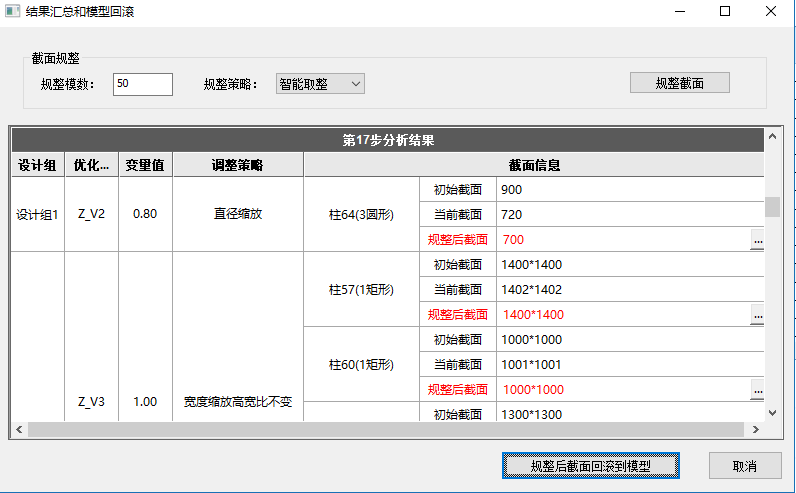Click the 取消 button
The width and height of the screenshot is (796, 493).
pyautogui.click(x=744, y=466)
